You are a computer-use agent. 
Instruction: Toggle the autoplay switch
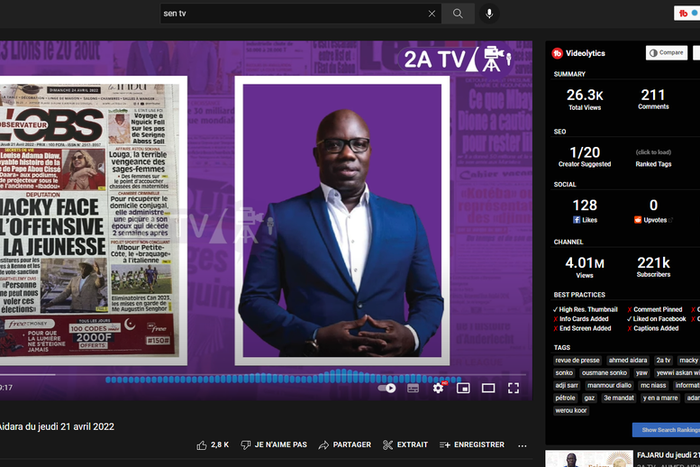[x=387, y=388]
